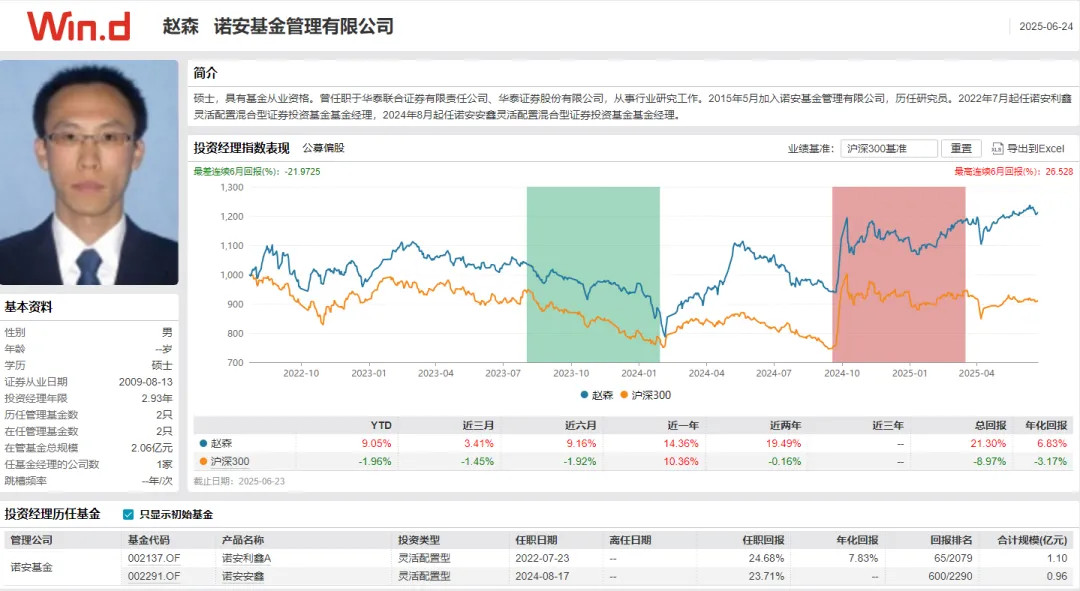Click the 投资经理指数表现 heading
The image size is (1080, 591).
(x=241, y=148)
